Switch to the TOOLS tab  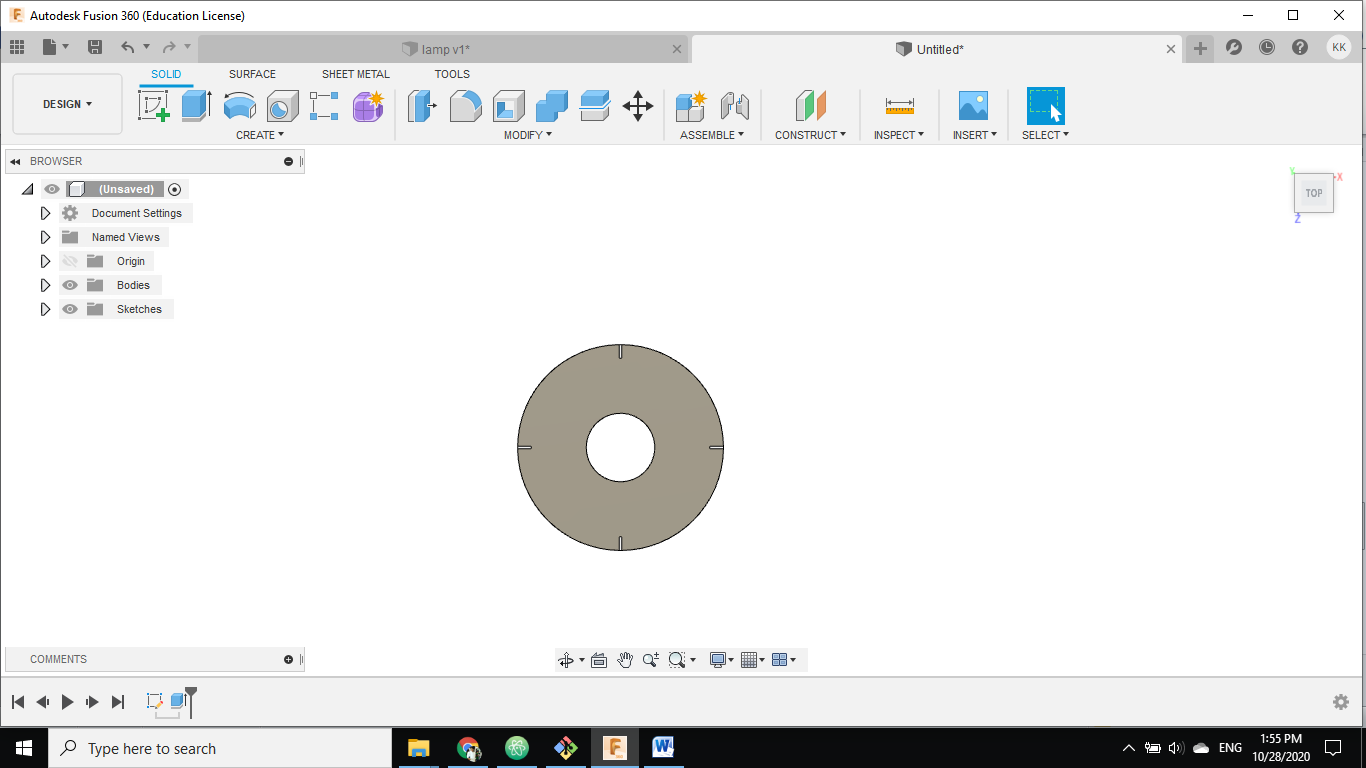click(452, 74)
